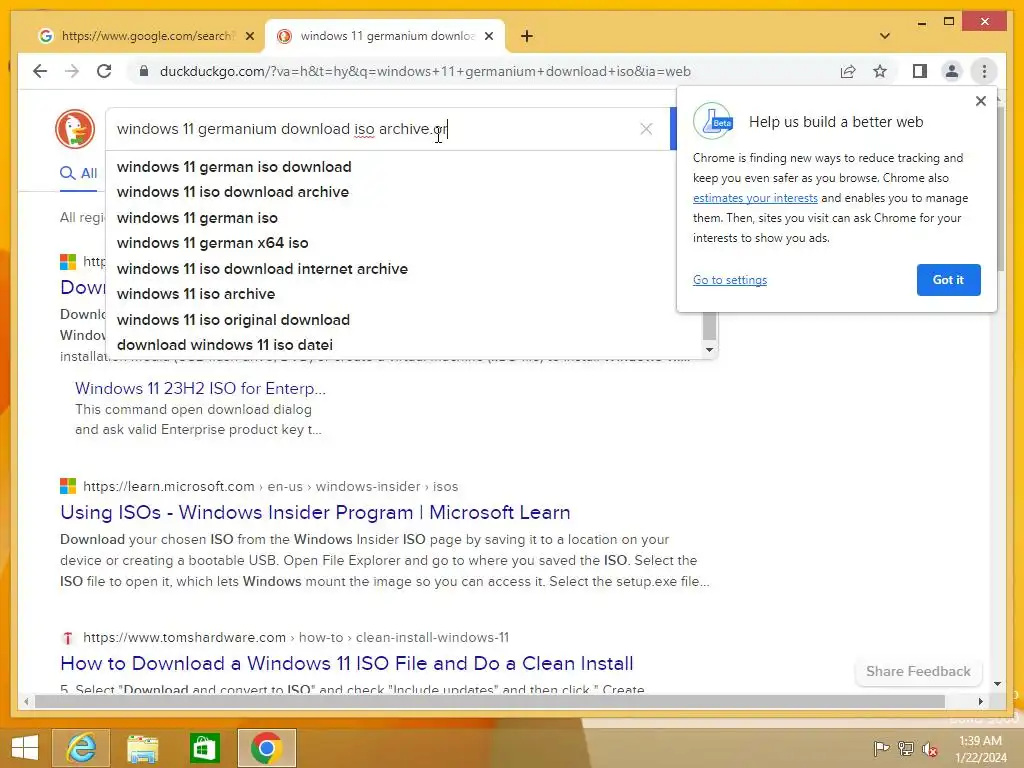Launch Internet Explorer from the taskbar

[81, 748]
